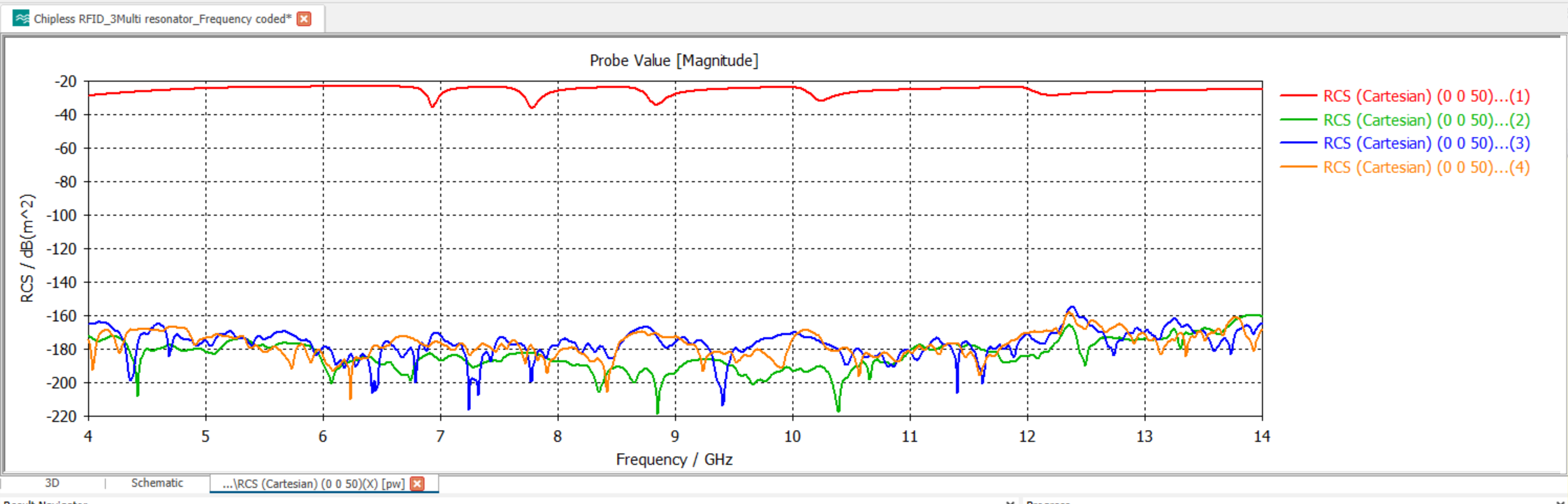
Task: Close the Chipless RFID project tab
Action: pyautogui.click(x=304, y=19)
